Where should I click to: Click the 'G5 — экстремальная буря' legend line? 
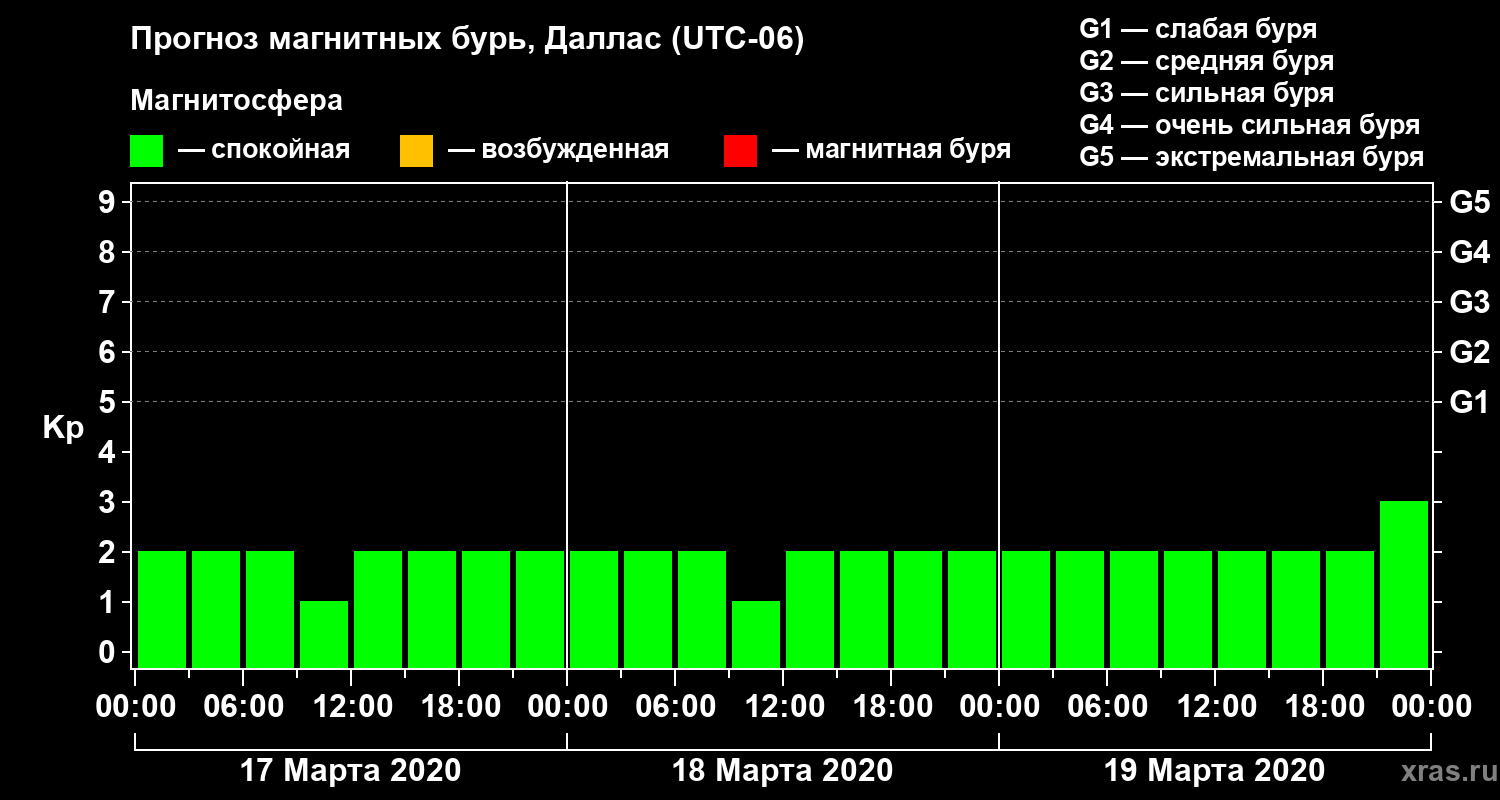click(x=1251, y=158)
